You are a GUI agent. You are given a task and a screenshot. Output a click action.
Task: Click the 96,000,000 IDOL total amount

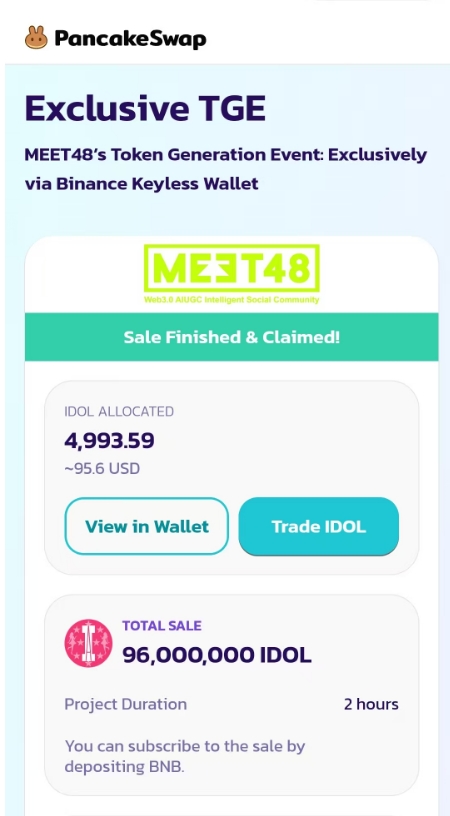[217, 655]
